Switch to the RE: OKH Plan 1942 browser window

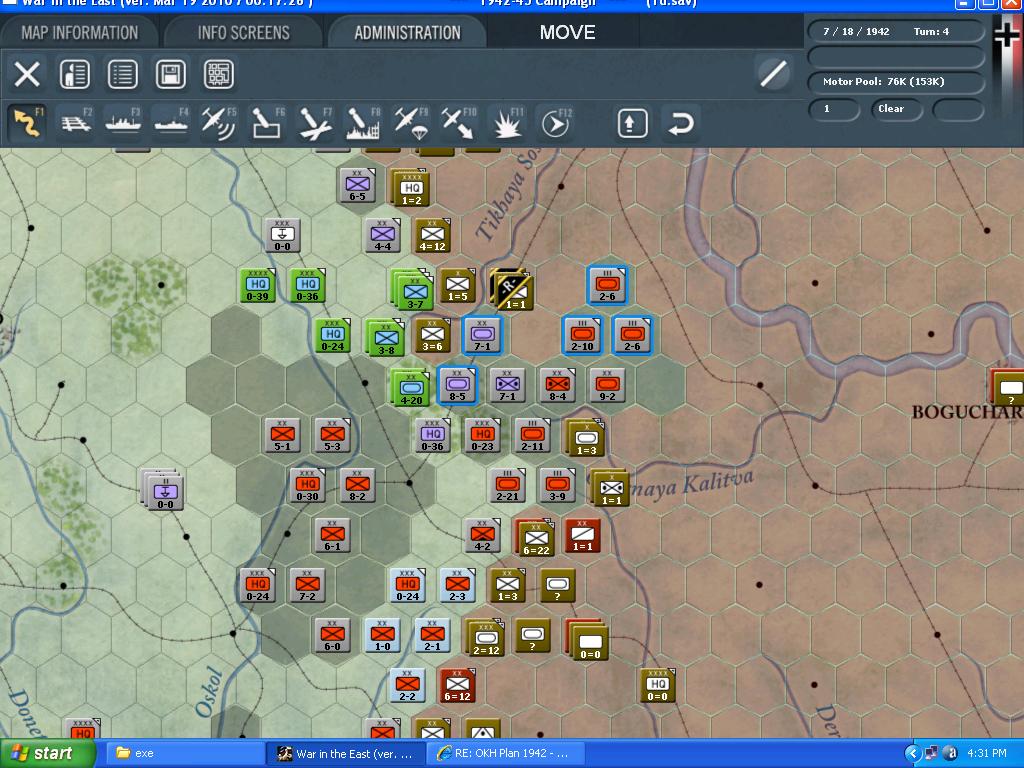coord(505,754)
